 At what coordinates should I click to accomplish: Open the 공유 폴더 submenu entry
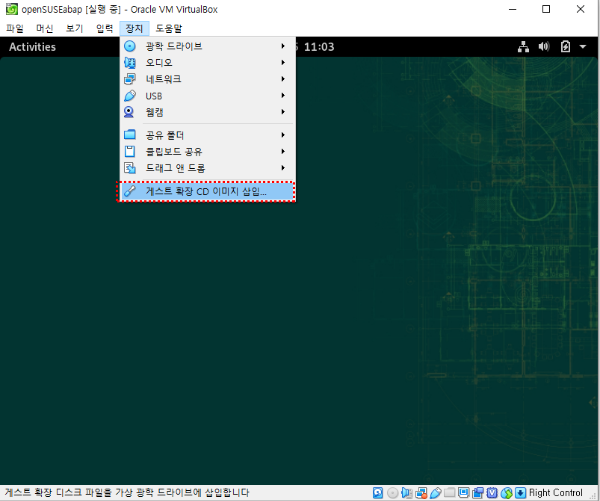pyautogui.click(x=207, y=135)
